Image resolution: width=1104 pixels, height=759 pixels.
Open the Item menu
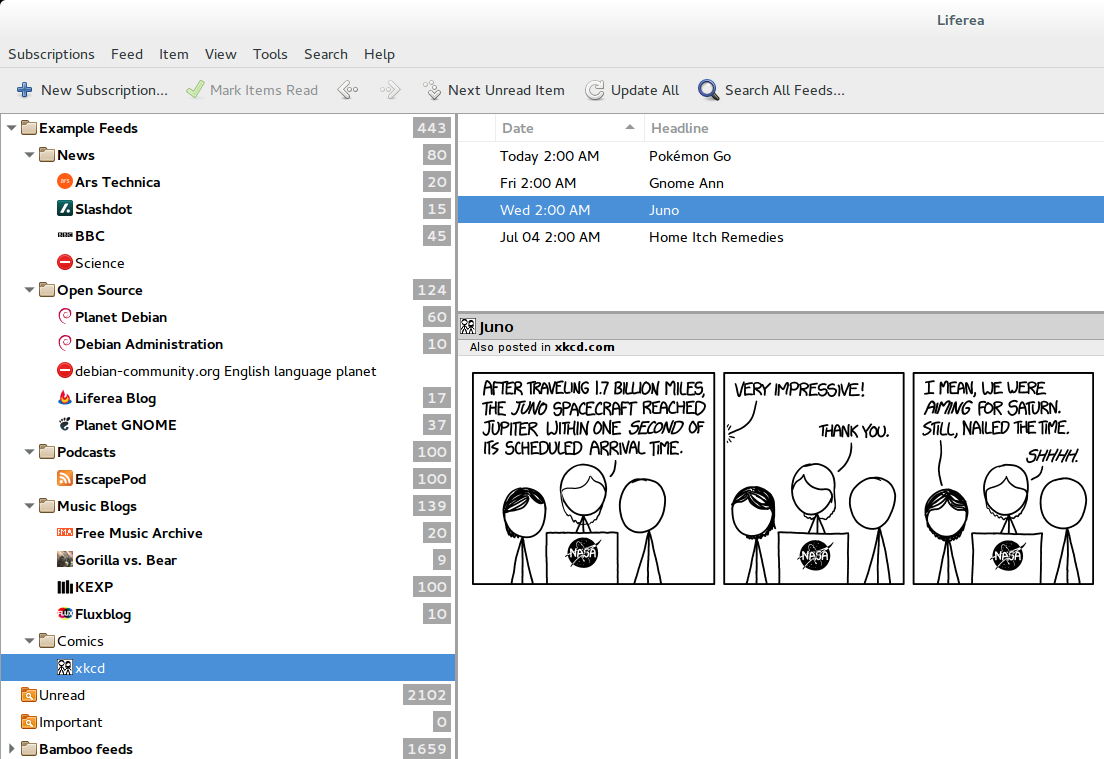click(173, 54)
